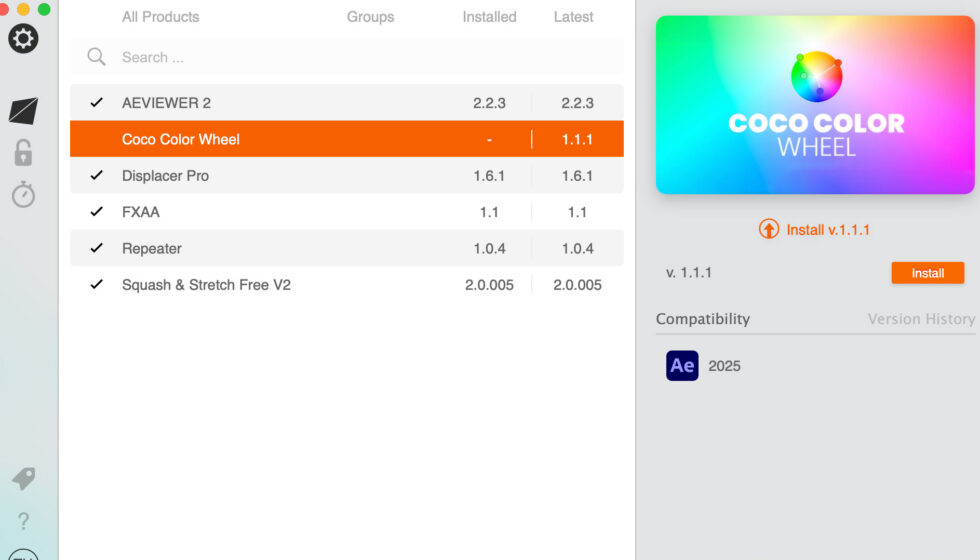Click the orange Install button
Viewport: 980px width, 560px height.
pos(928,273)
